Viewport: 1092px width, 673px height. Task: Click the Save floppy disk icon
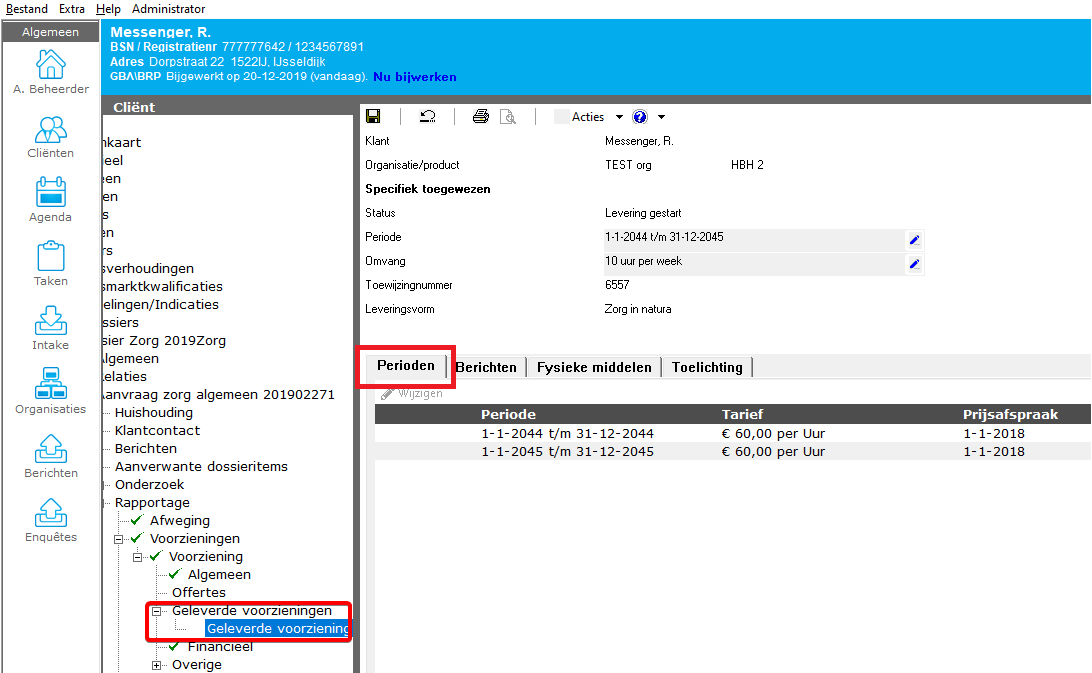click(373, 117)
